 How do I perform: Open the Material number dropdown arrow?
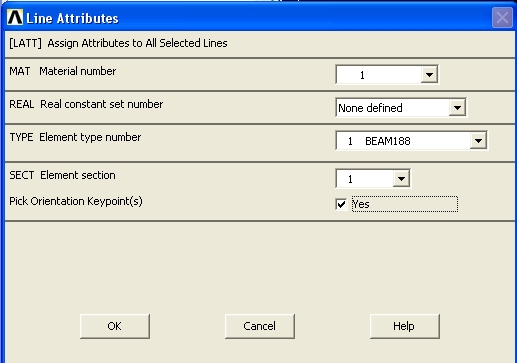click(429, 74)
